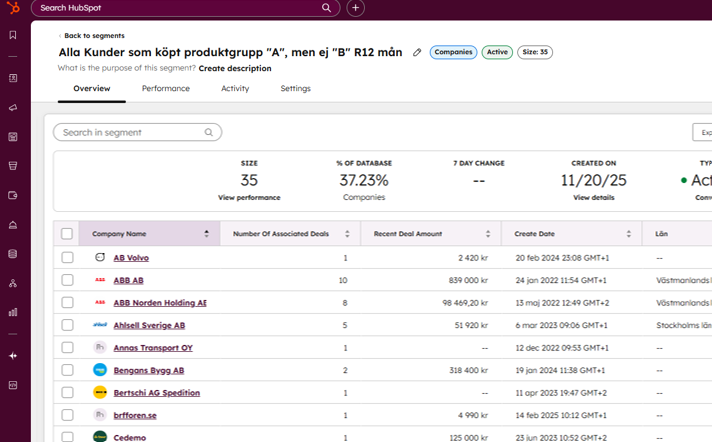
Task: Click the brfforen.se placeholder logo icon
Action: coord(100,415)
